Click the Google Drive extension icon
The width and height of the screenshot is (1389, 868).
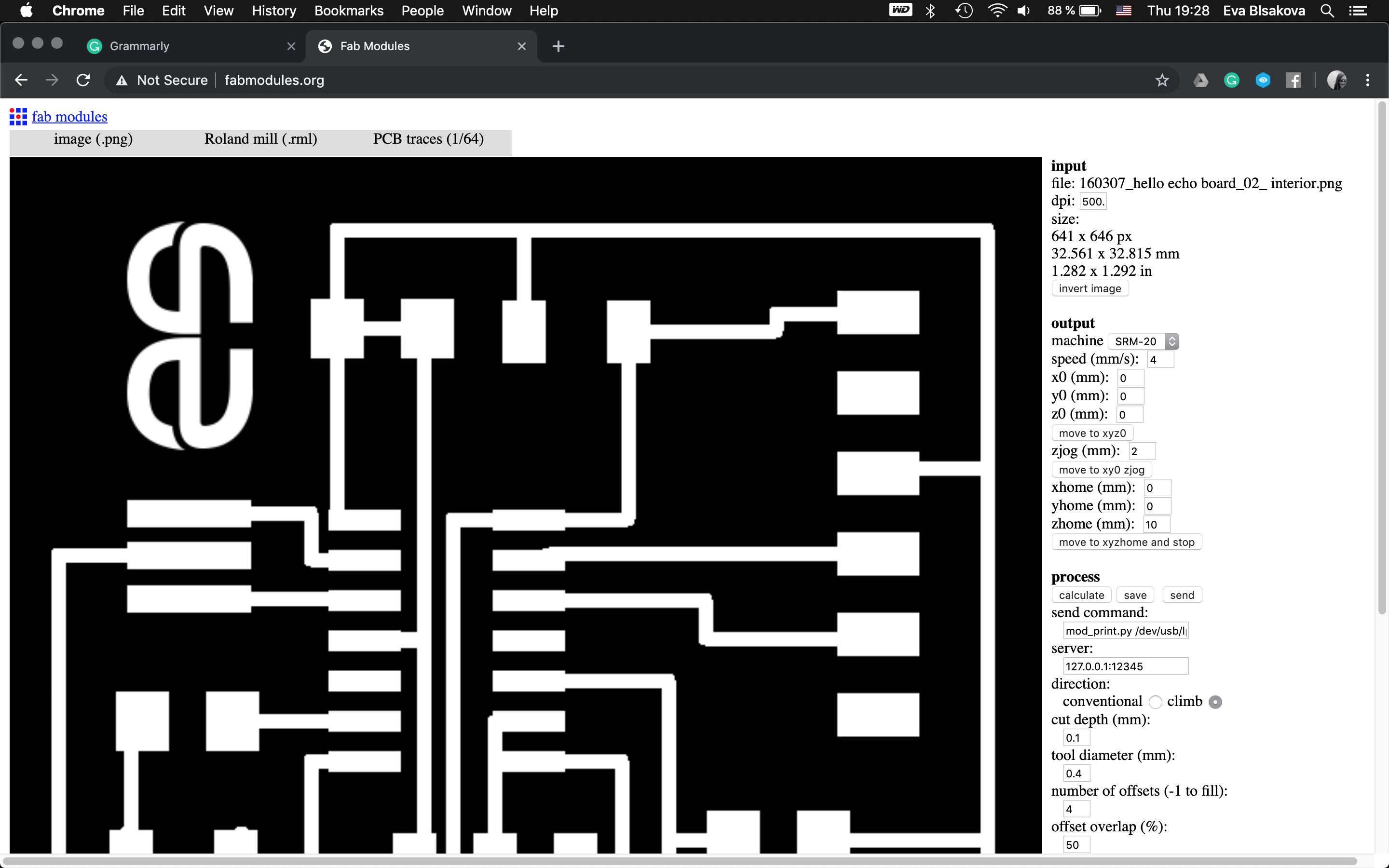pyautogui.click(x=1200, y=81)
